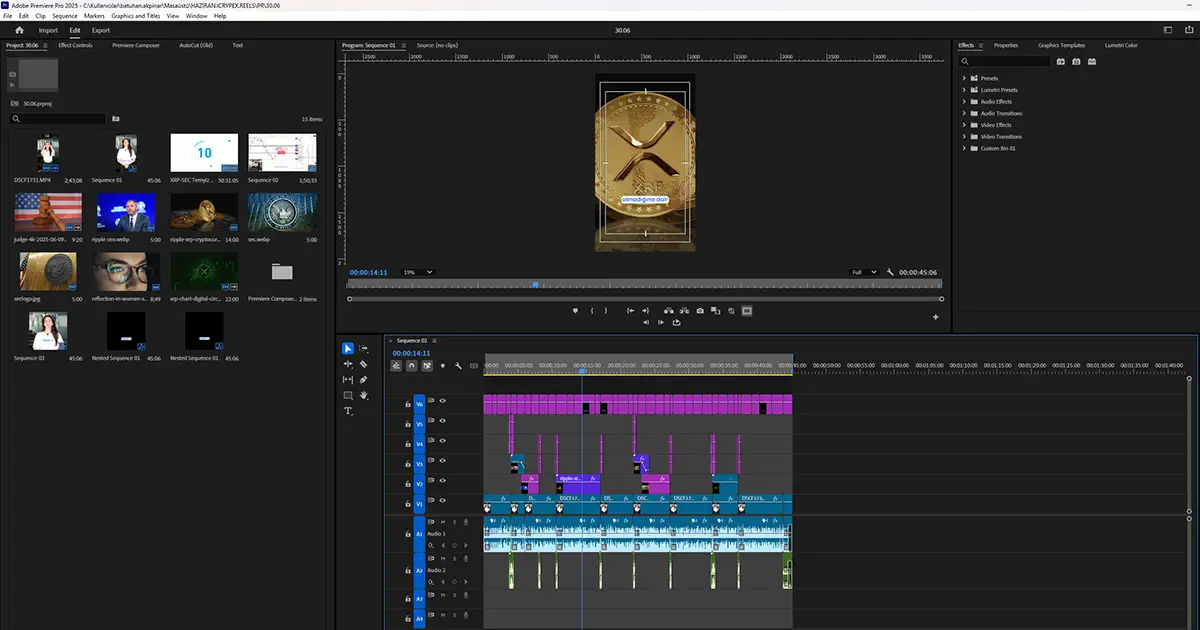Select the Razor tool
1200x630 pixels.
point(363,364)
